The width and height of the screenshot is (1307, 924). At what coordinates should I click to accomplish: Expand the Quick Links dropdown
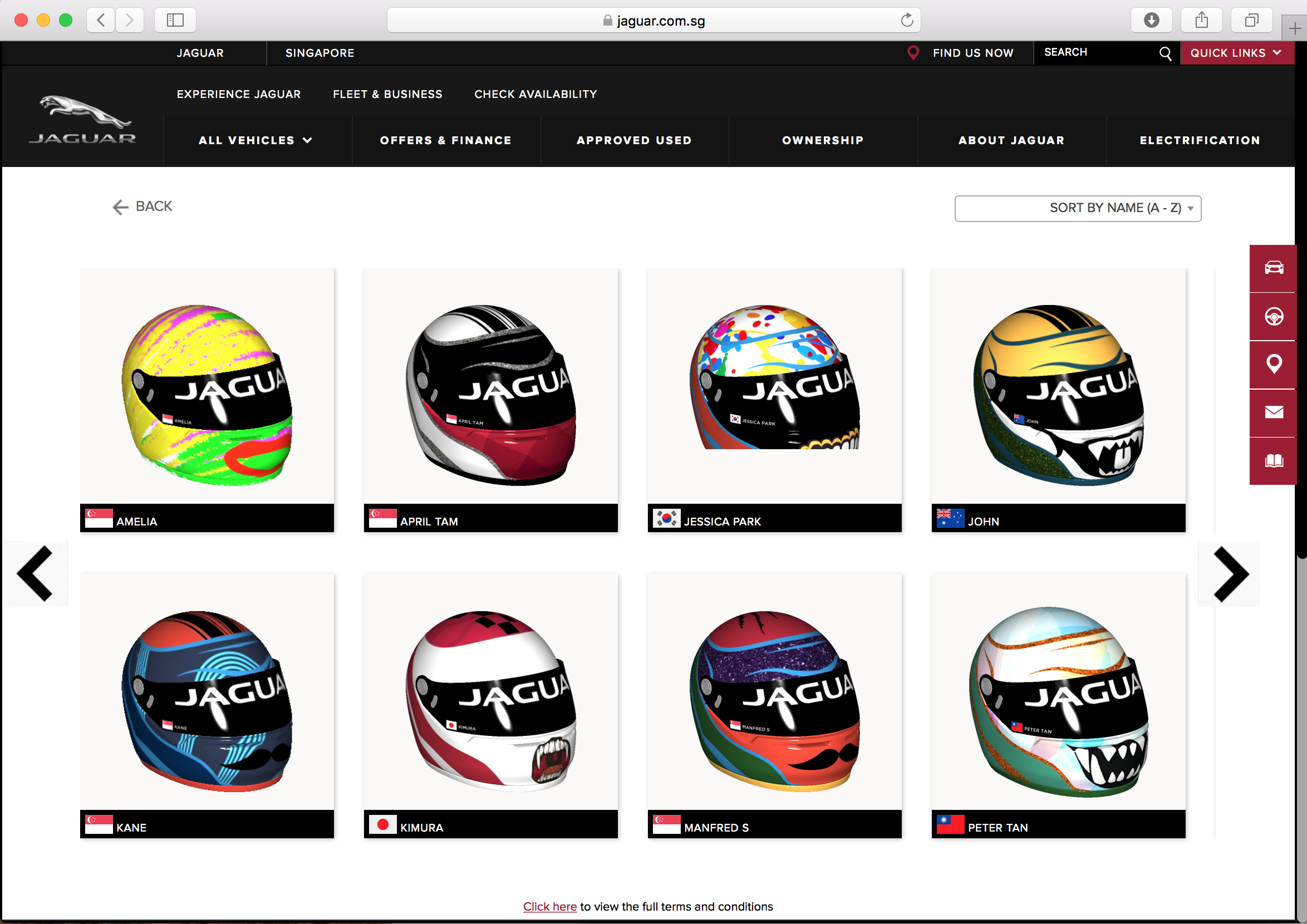(x=1237, y=53)
